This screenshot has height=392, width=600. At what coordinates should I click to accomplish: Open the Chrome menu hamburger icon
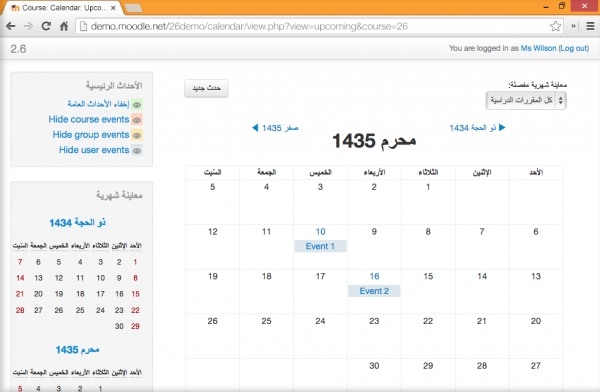coord(590,26)
